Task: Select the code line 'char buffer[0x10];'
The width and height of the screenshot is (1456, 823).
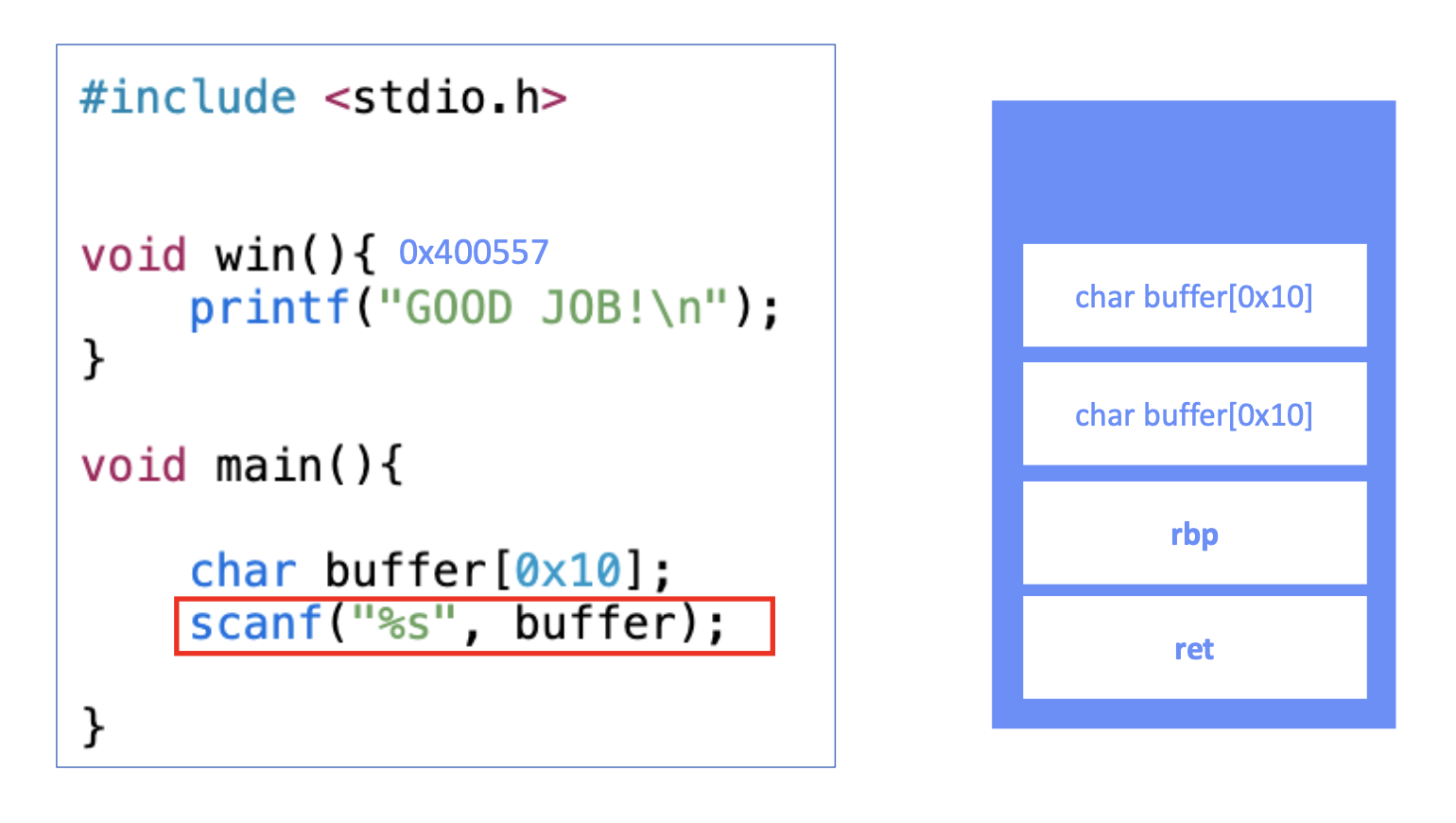Action: pyautogui.click(x=431, y=570)
